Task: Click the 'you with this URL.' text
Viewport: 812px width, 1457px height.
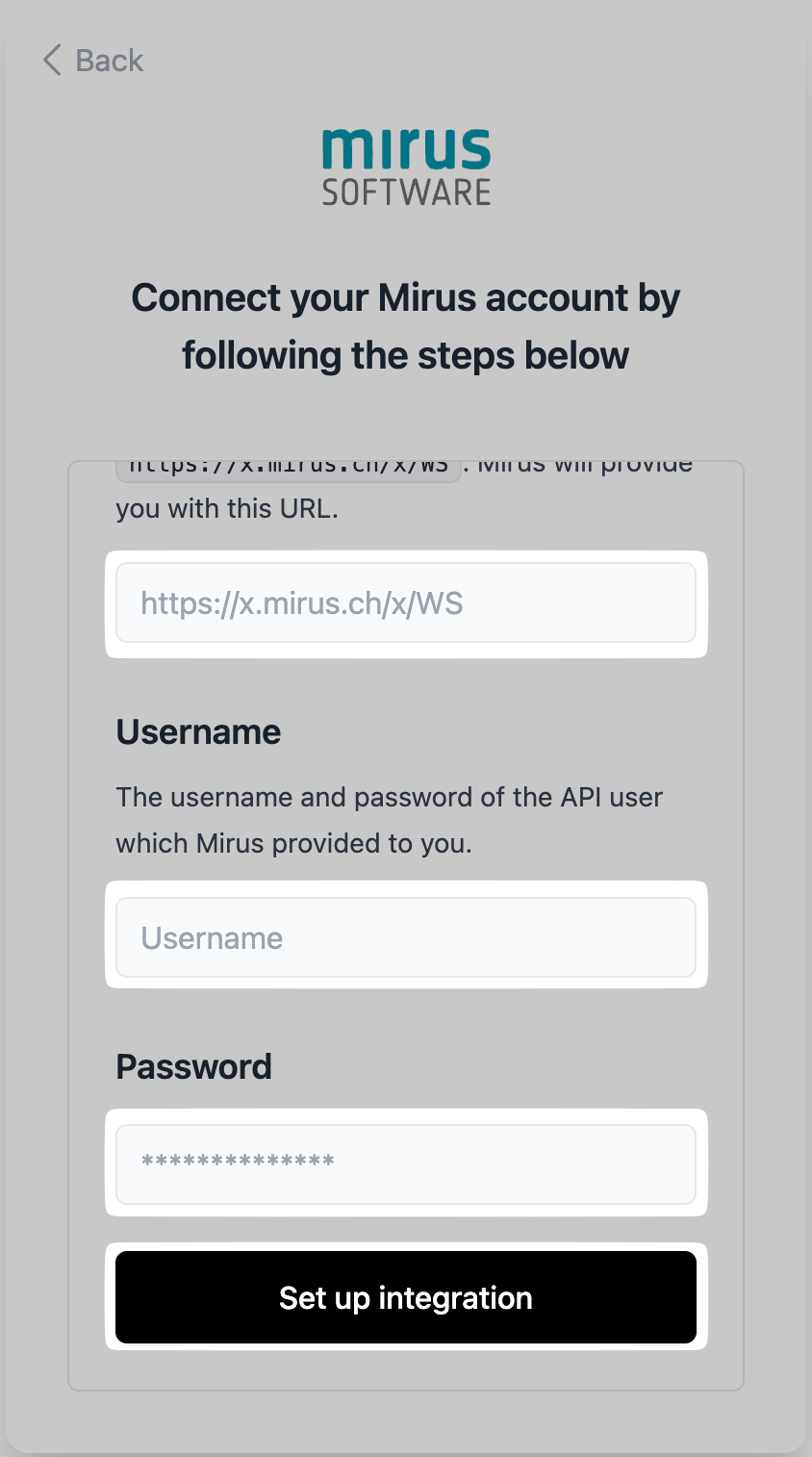Action: (227, 509)
